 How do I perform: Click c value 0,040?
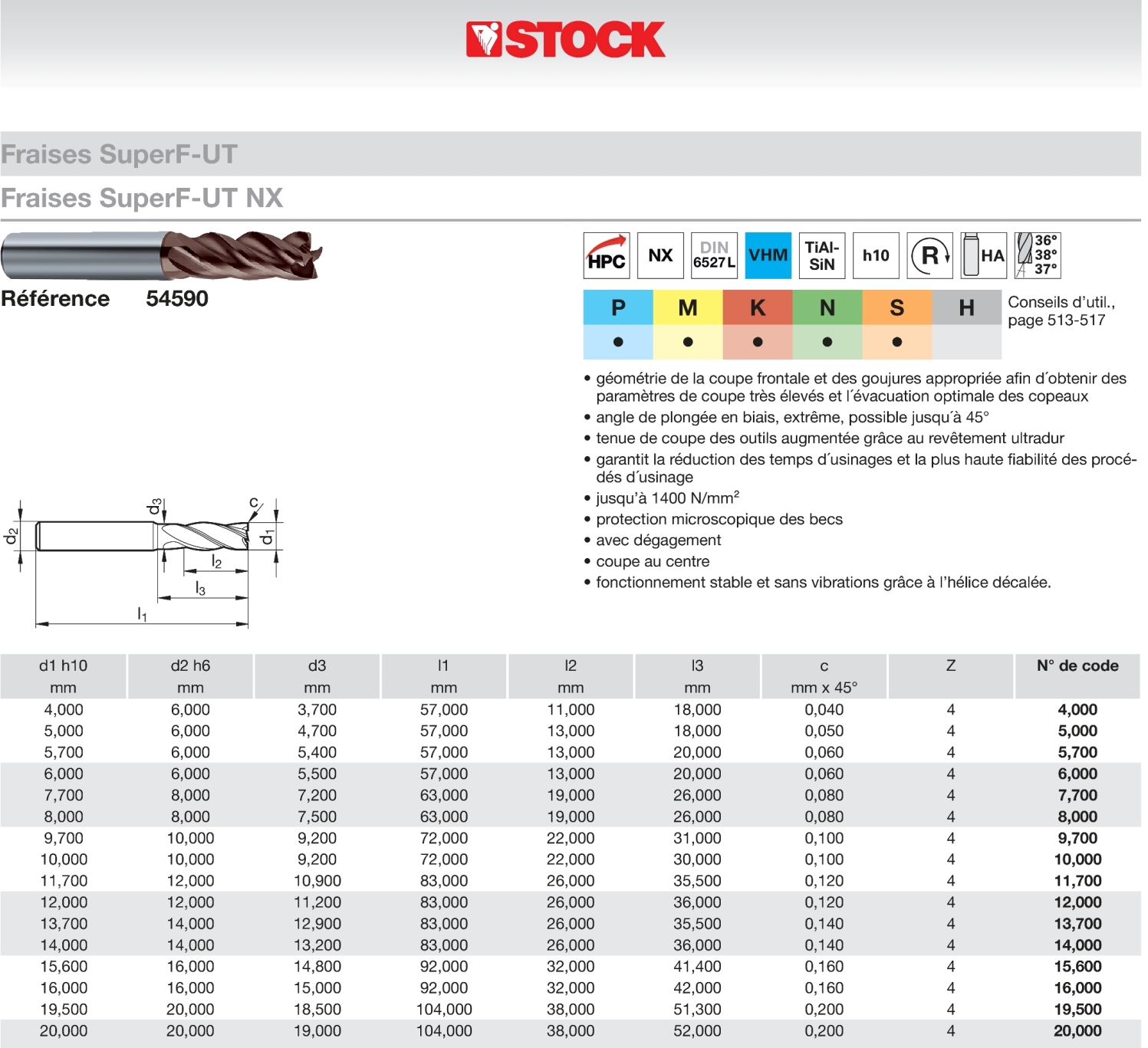coord(824,710)
